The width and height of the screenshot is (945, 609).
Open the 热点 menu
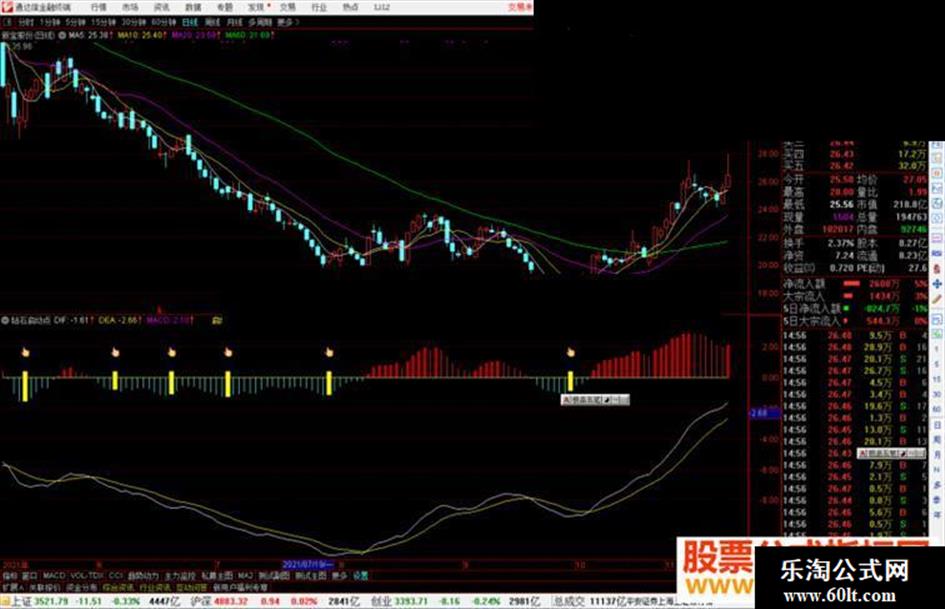point(350,7)
